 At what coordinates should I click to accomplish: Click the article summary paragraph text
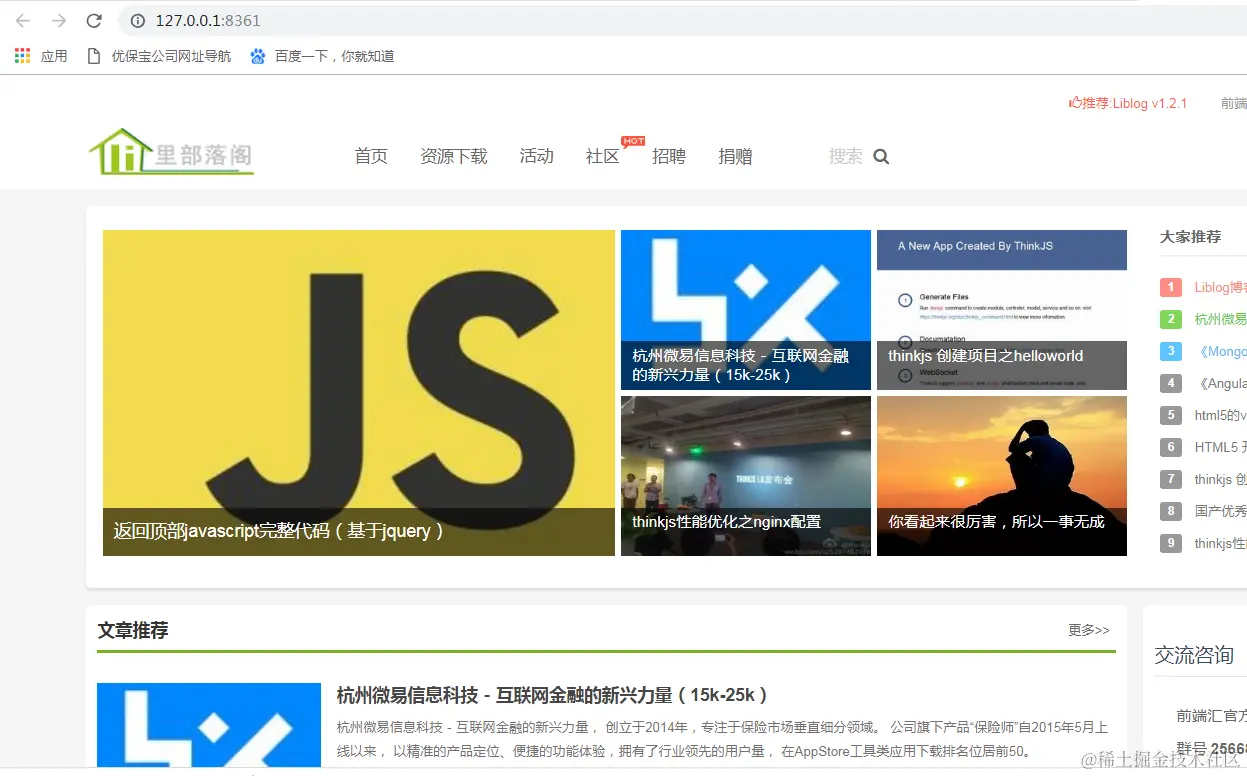(722, 739)
